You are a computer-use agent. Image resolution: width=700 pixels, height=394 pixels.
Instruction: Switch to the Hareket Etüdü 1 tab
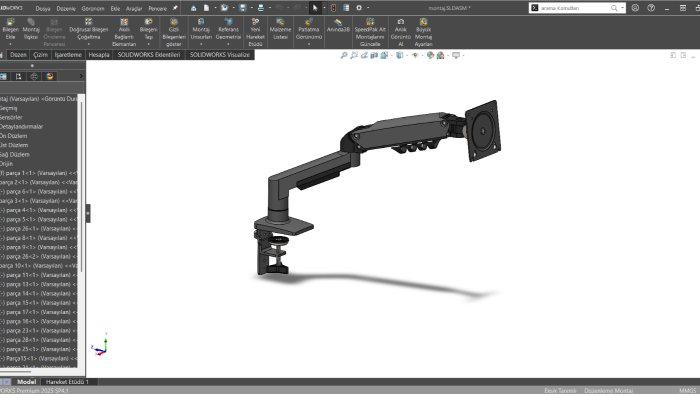coord(67,382)
